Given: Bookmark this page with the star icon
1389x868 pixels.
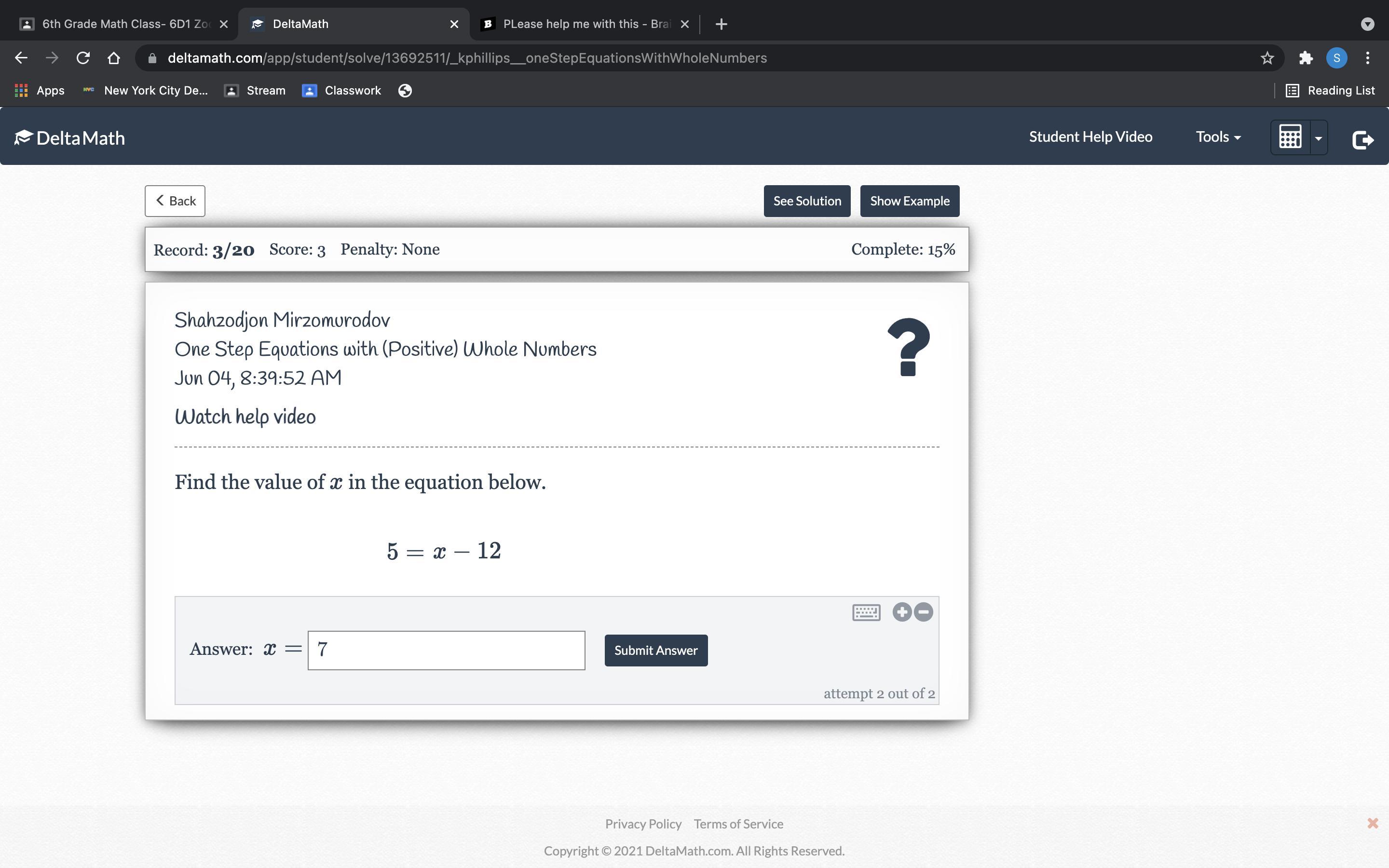Looking at the screenshot, I should (x=1267, y=58).
